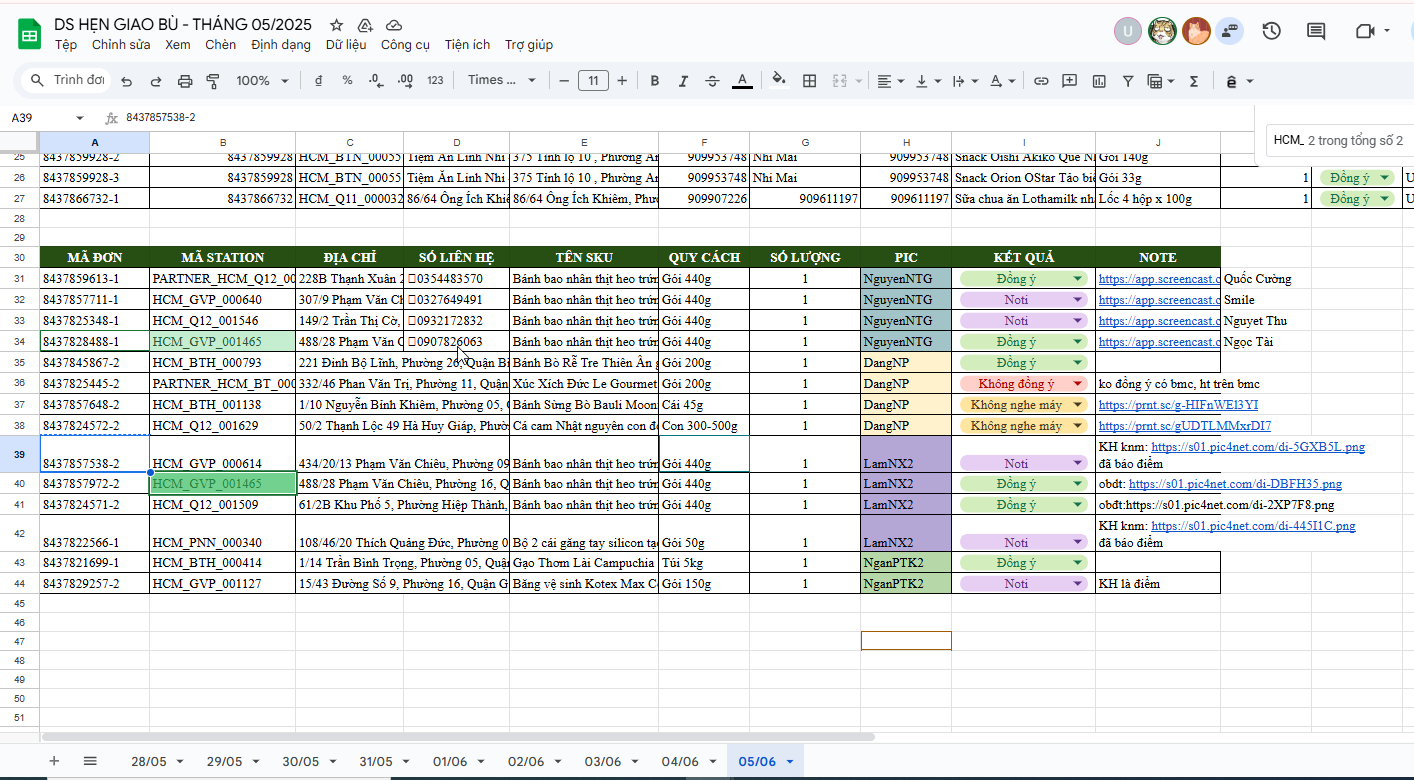
Task: Click the redo icon
Action: coord(156,81)
